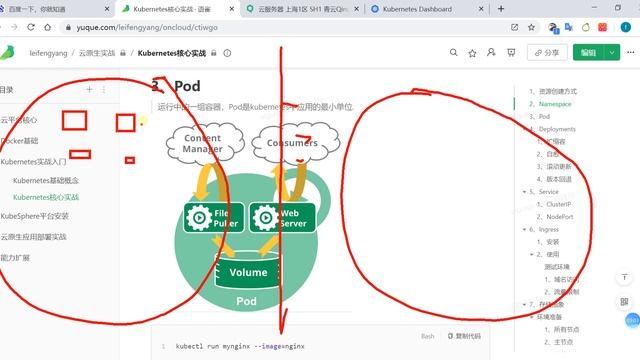Open Yuque search with the magnifier icon
Viewport: 640px width, 360px height.
(453, 53)
